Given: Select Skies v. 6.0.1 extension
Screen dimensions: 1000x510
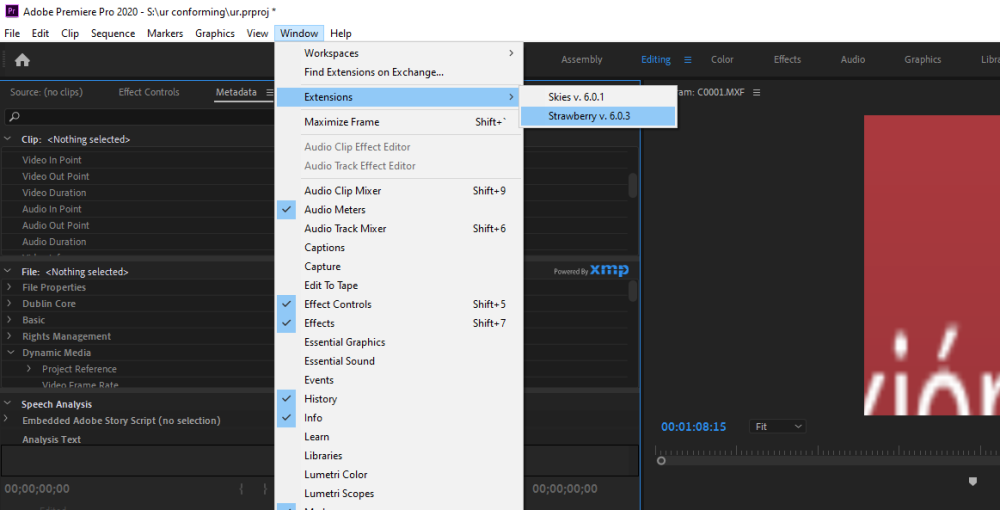Looking at the screenshot, I should tap(598, 97).
